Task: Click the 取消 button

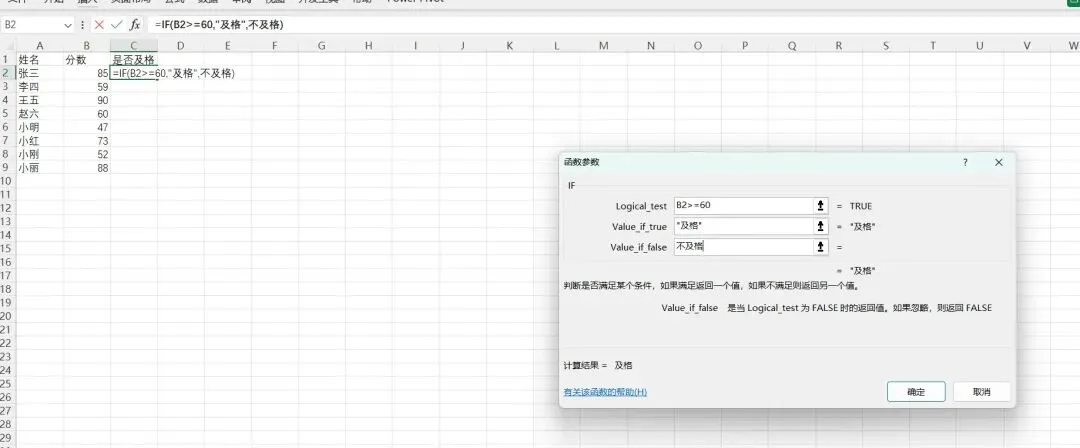Action: click(982, 392)
